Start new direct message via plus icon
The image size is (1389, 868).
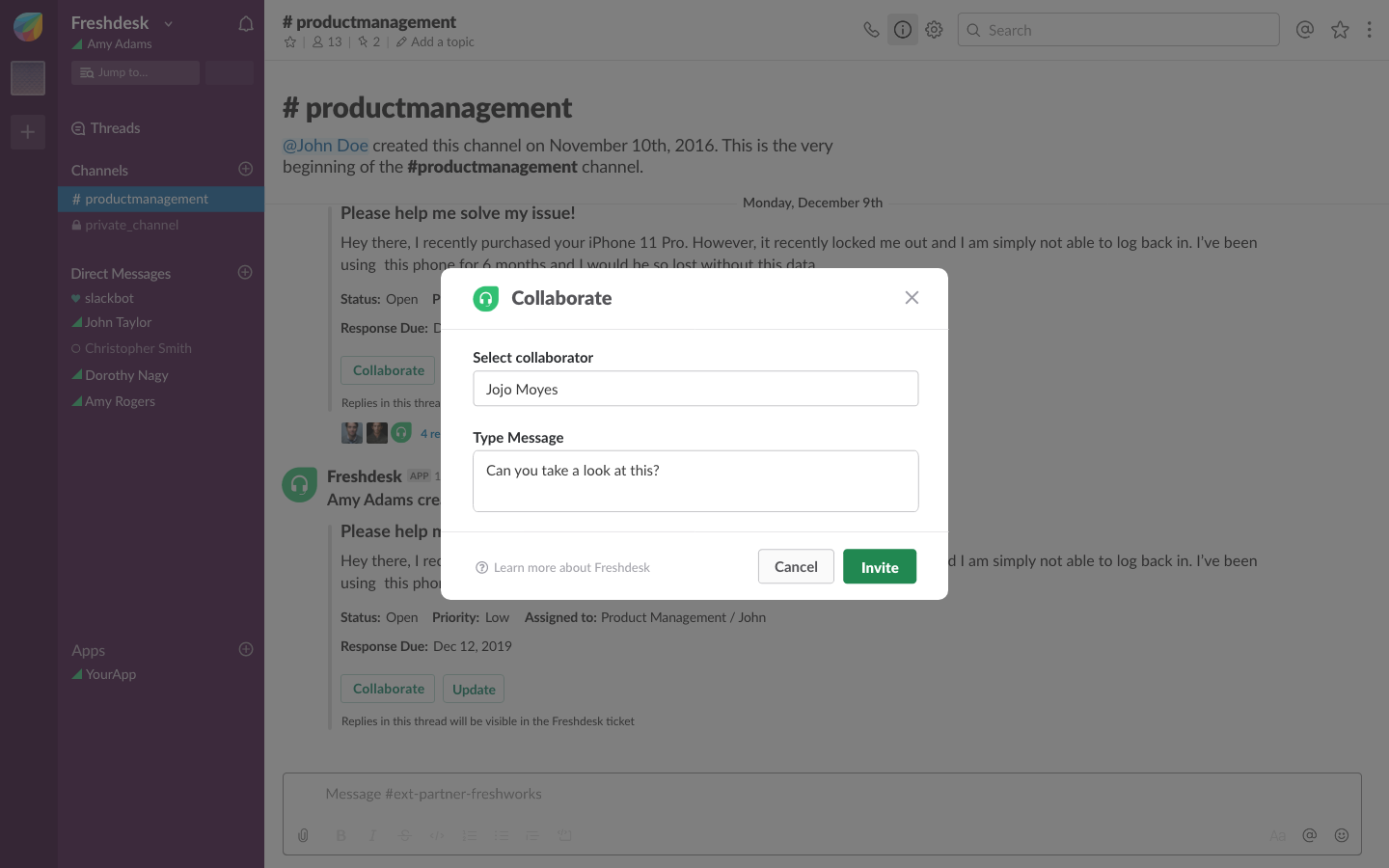click(x=245, y=272)
